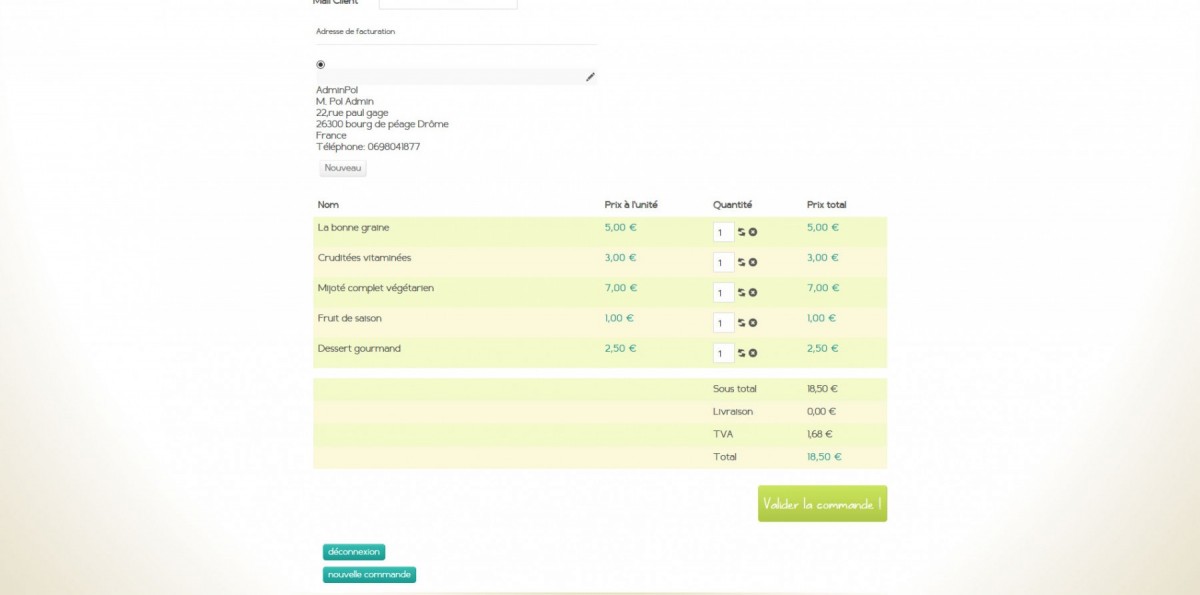Screen dimensions: 1200x595
Task: Delete Crudités vitaminées from the order
Action: click(753, 262)
